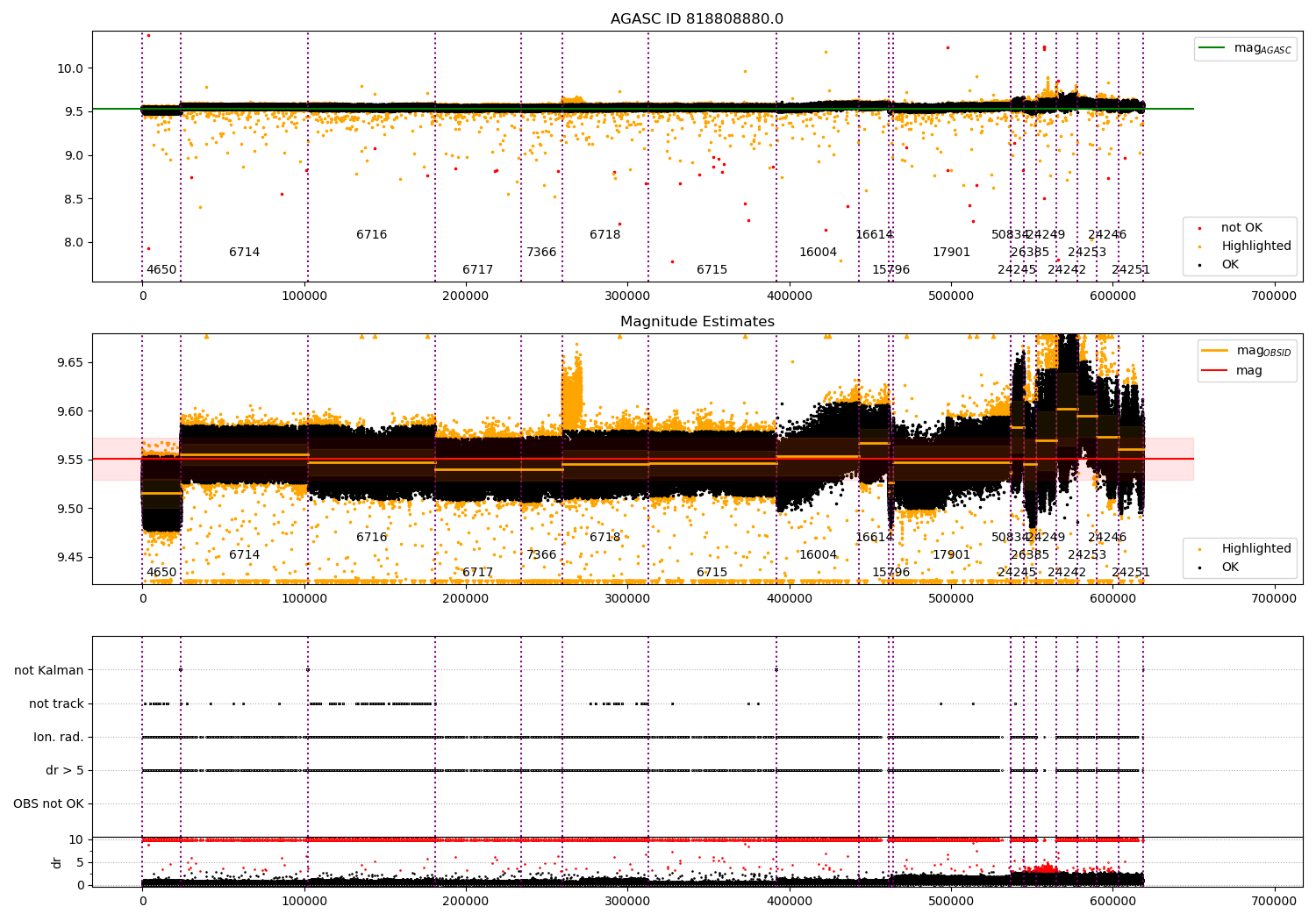Click the 700000 x-axis tick of the bottom plot

pos(1274,901)
